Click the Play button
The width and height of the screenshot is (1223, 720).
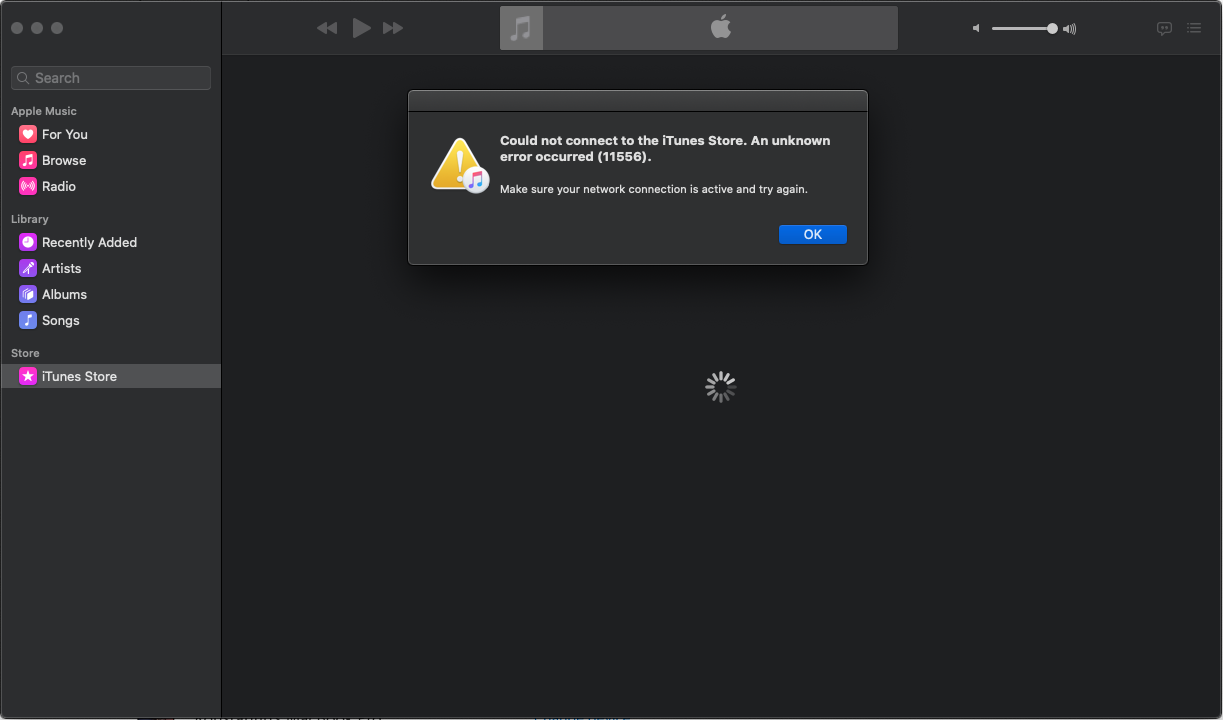click(362, 28)
